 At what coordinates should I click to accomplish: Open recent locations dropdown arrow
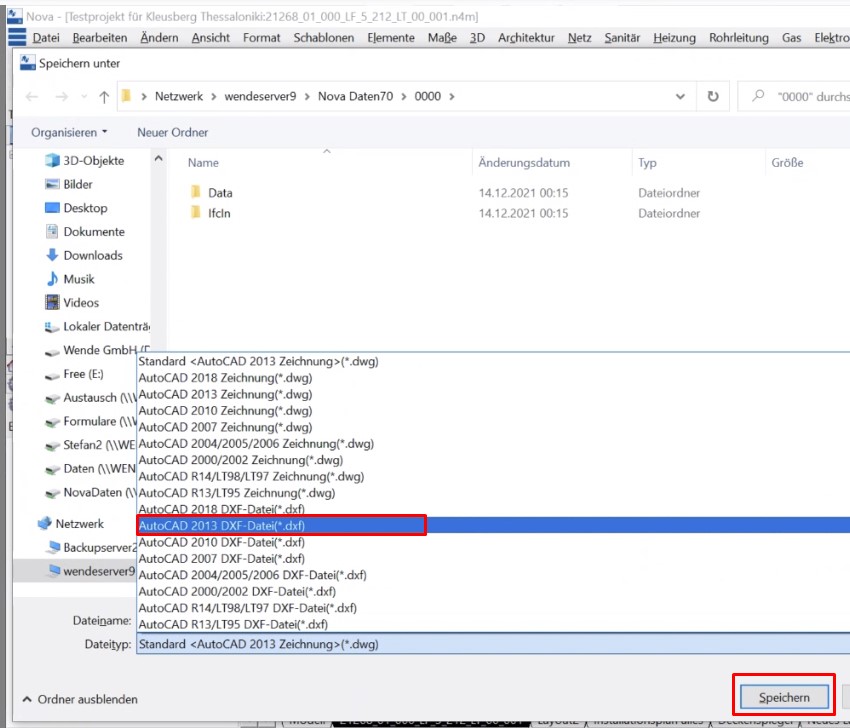pyautogui.click(x=84, y=96)
